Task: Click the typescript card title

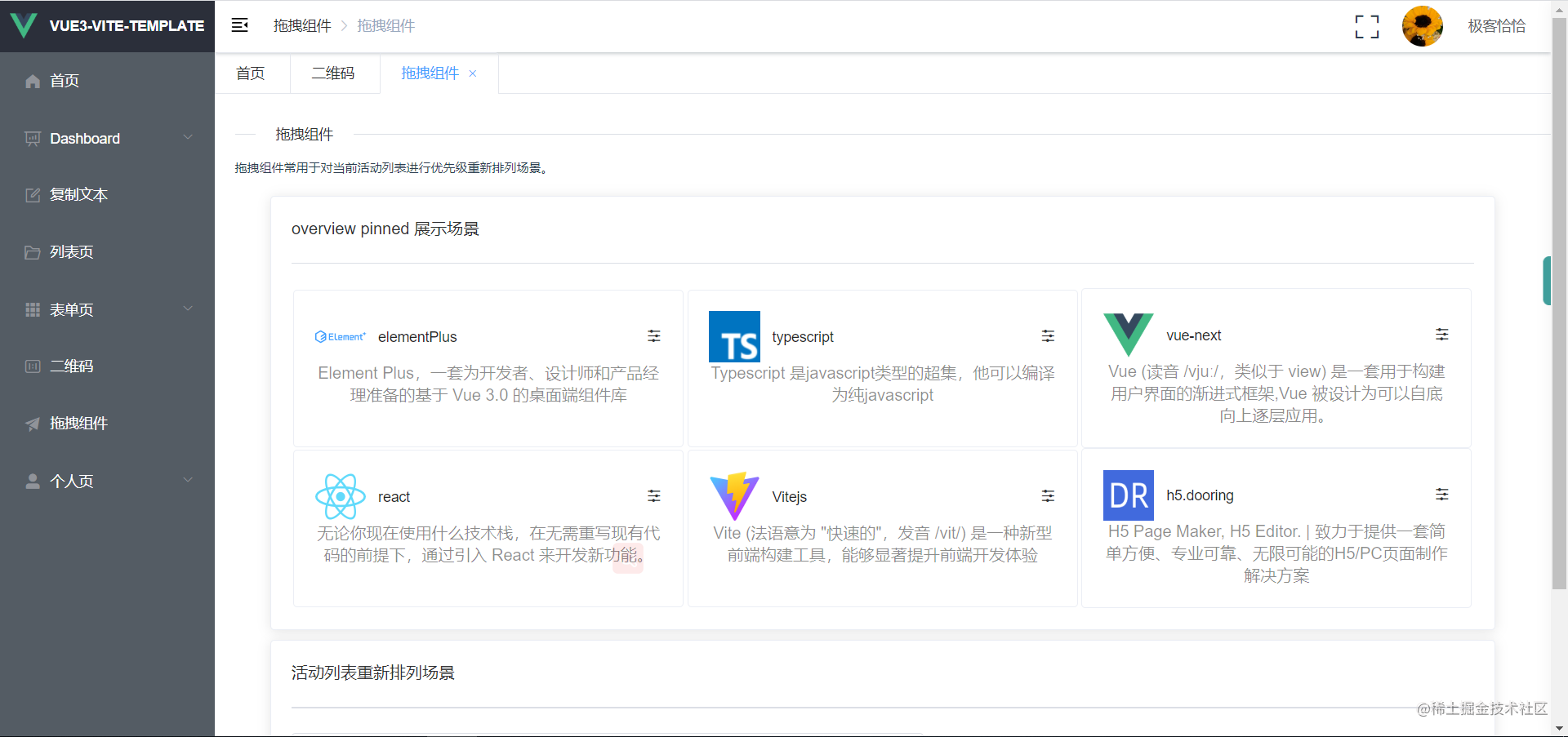Action: (803, 337)
